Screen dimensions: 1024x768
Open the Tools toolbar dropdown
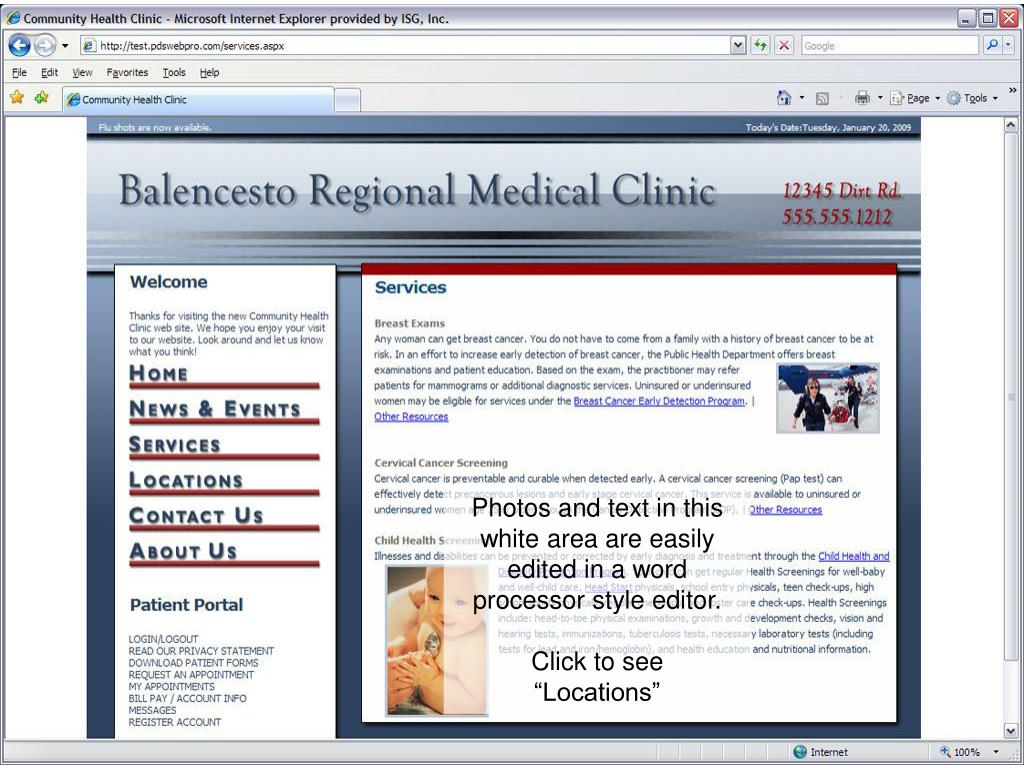(972, 98)
